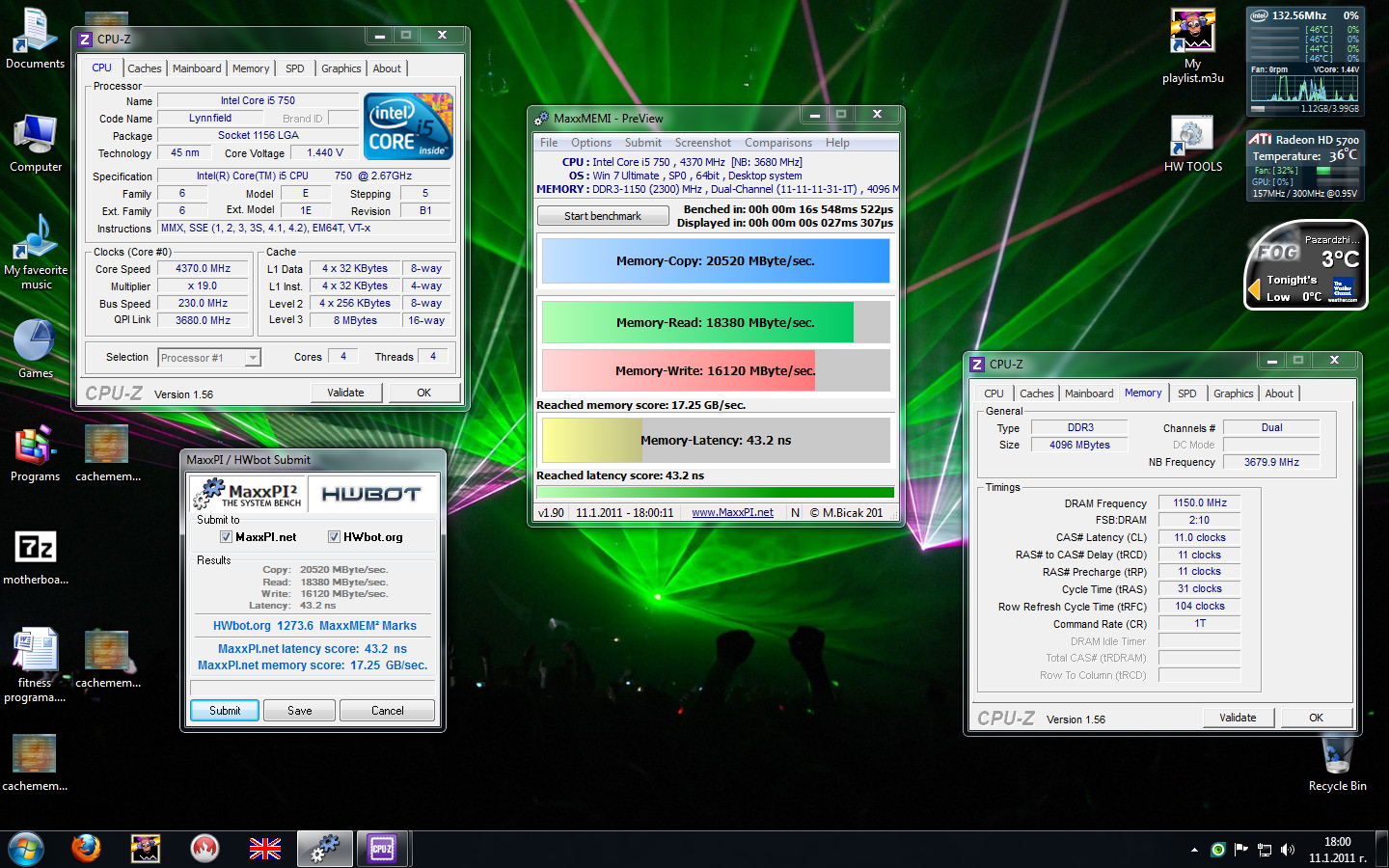Show hidden tray icons arrow
This screenshot has height=868, width=1389.
click(x=1194, y=850)
